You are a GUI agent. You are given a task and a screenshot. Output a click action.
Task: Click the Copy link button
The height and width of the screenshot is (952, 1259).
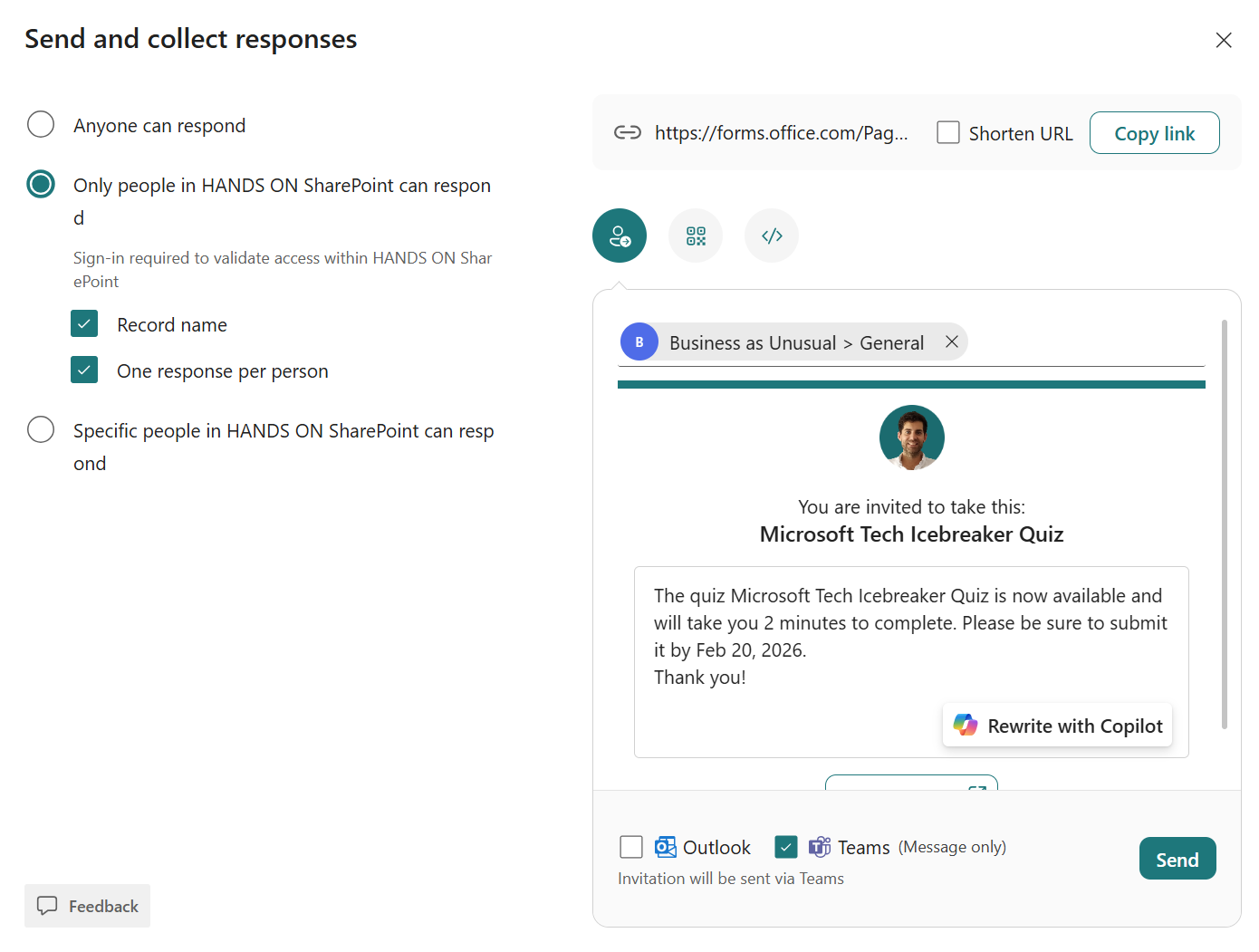(1155, 132)
